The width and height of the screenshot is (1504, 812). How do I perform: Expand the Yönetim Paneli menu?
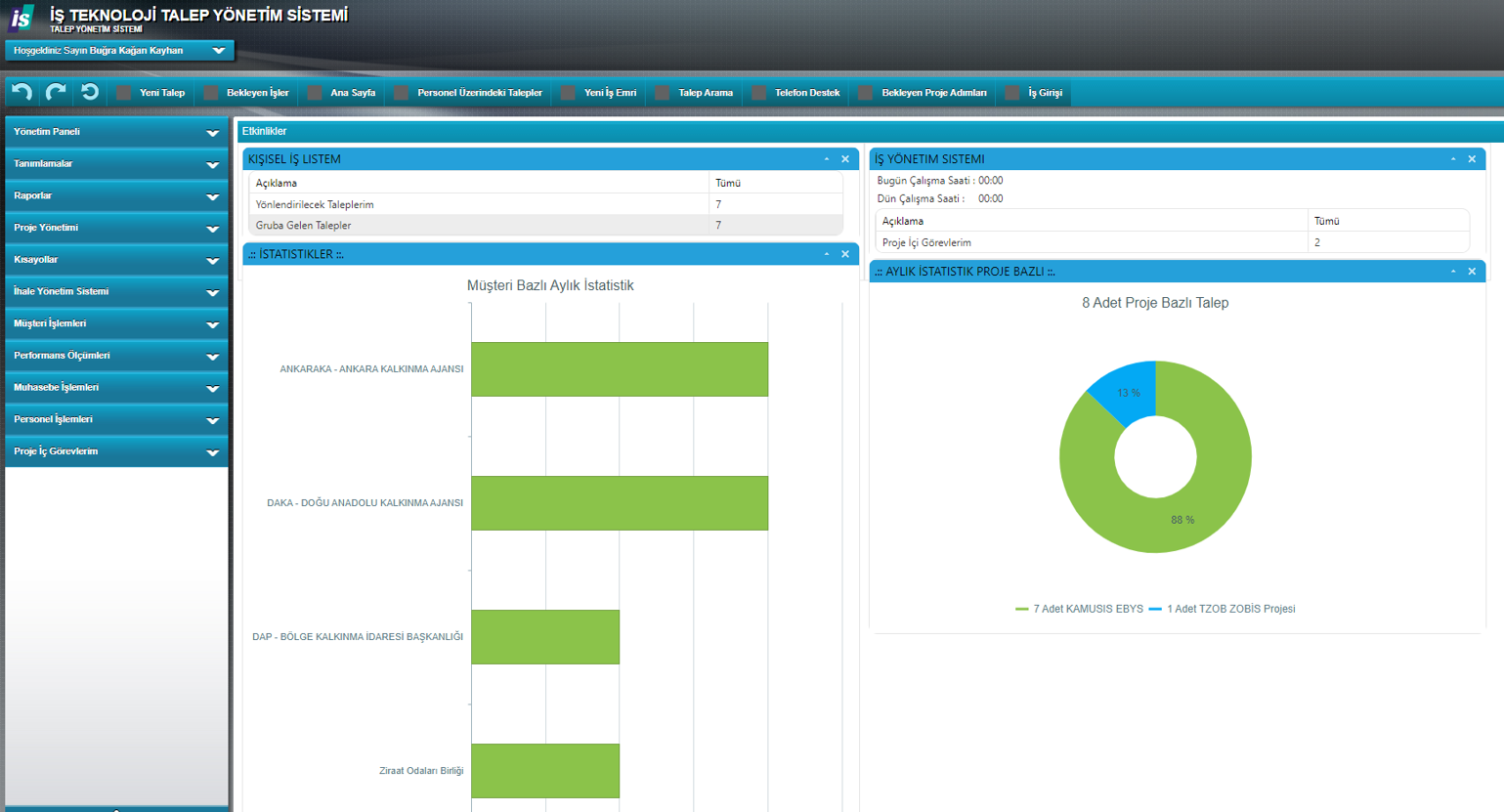tap(116, 132)
